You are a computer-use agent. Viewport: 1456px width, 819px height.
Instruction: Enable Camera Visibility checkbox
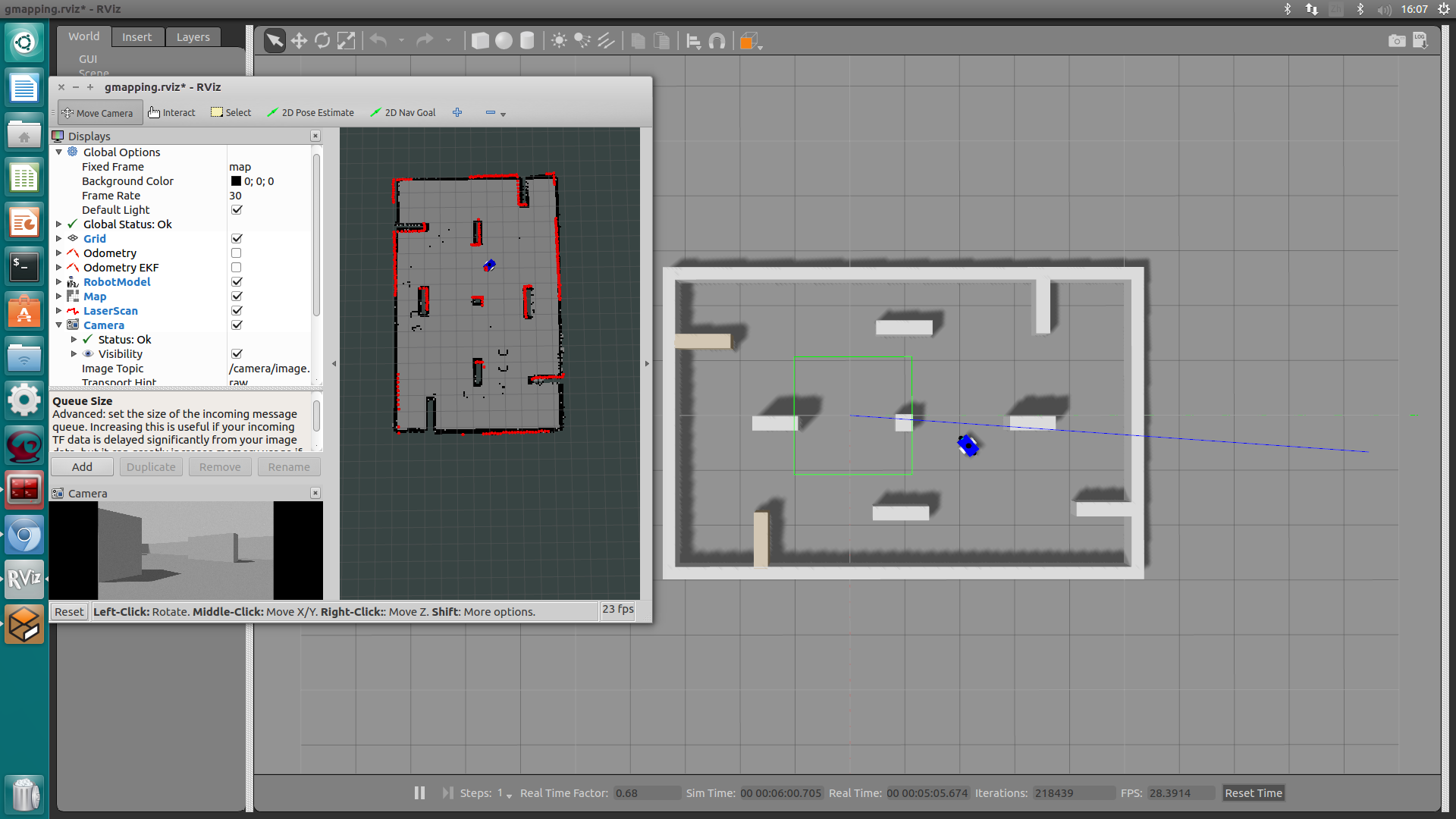[x=236, y=354]
